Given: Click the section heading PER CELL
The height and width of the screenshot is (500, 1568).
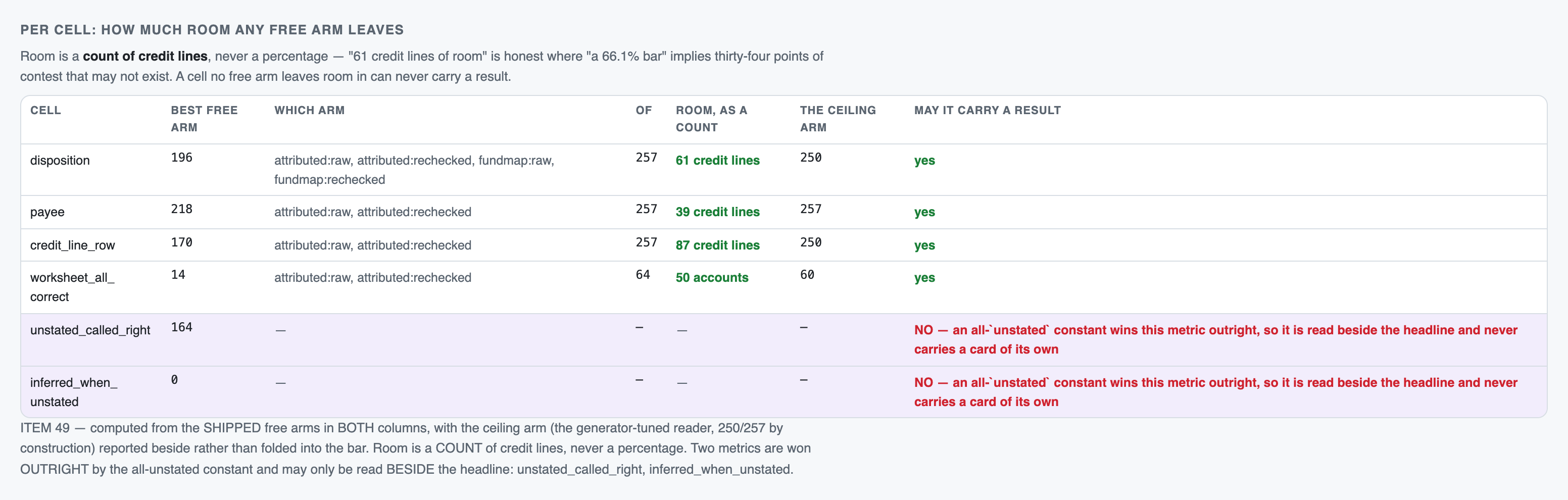Looking at the screenshot, I should point(212,30).
